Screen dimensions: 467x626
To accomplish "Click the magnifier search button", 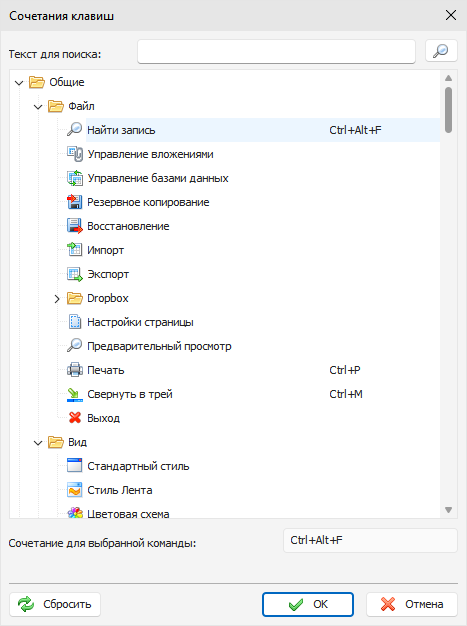I will 441,51.
